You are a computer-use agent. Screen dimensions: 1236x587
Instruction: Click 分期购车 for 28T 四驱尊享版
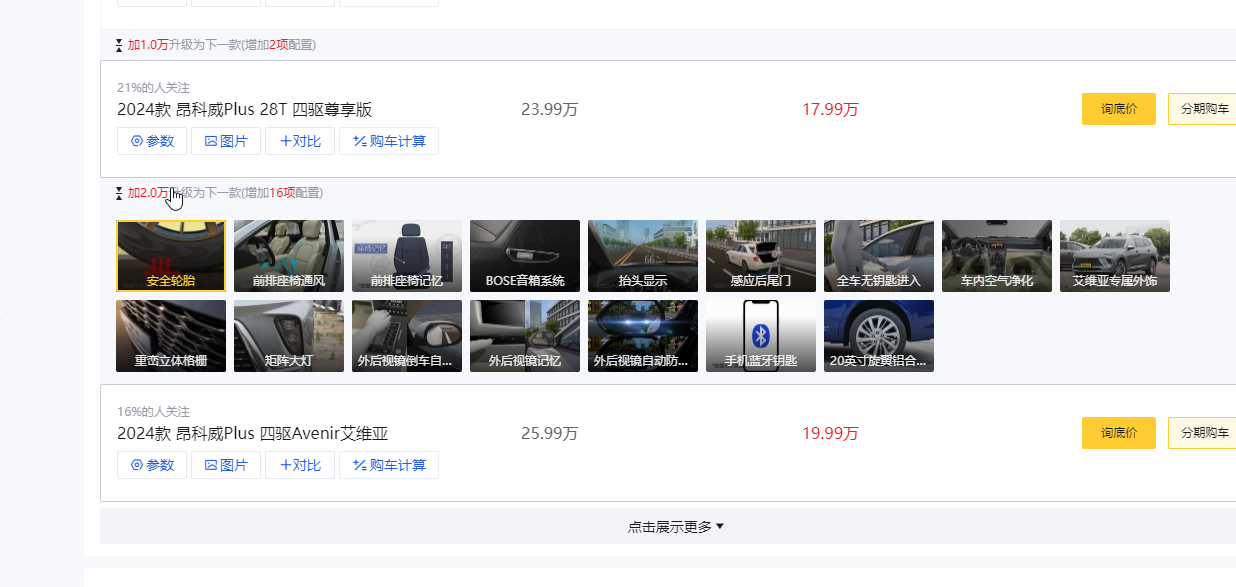pos(1203,109)
